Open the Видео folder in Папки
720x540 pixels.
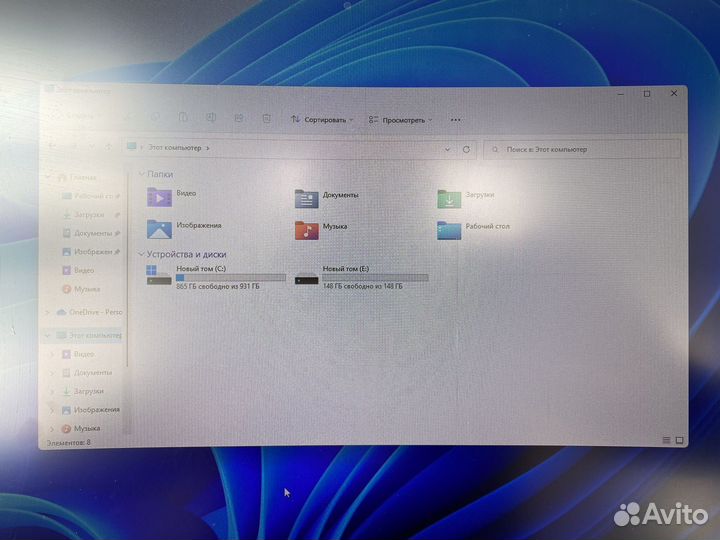point(159,197)
